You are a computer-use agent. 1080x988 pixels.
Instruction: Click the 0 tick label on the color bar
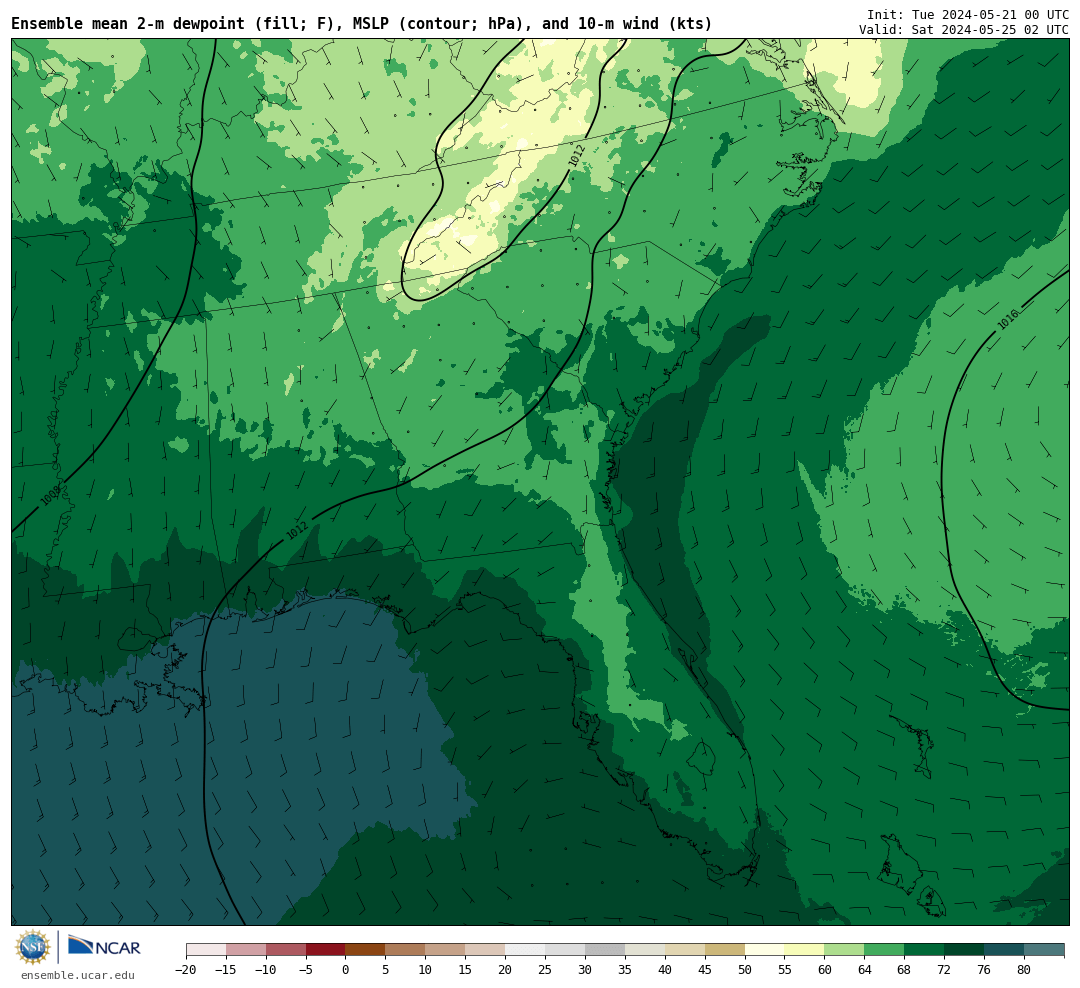click(346, 970)
